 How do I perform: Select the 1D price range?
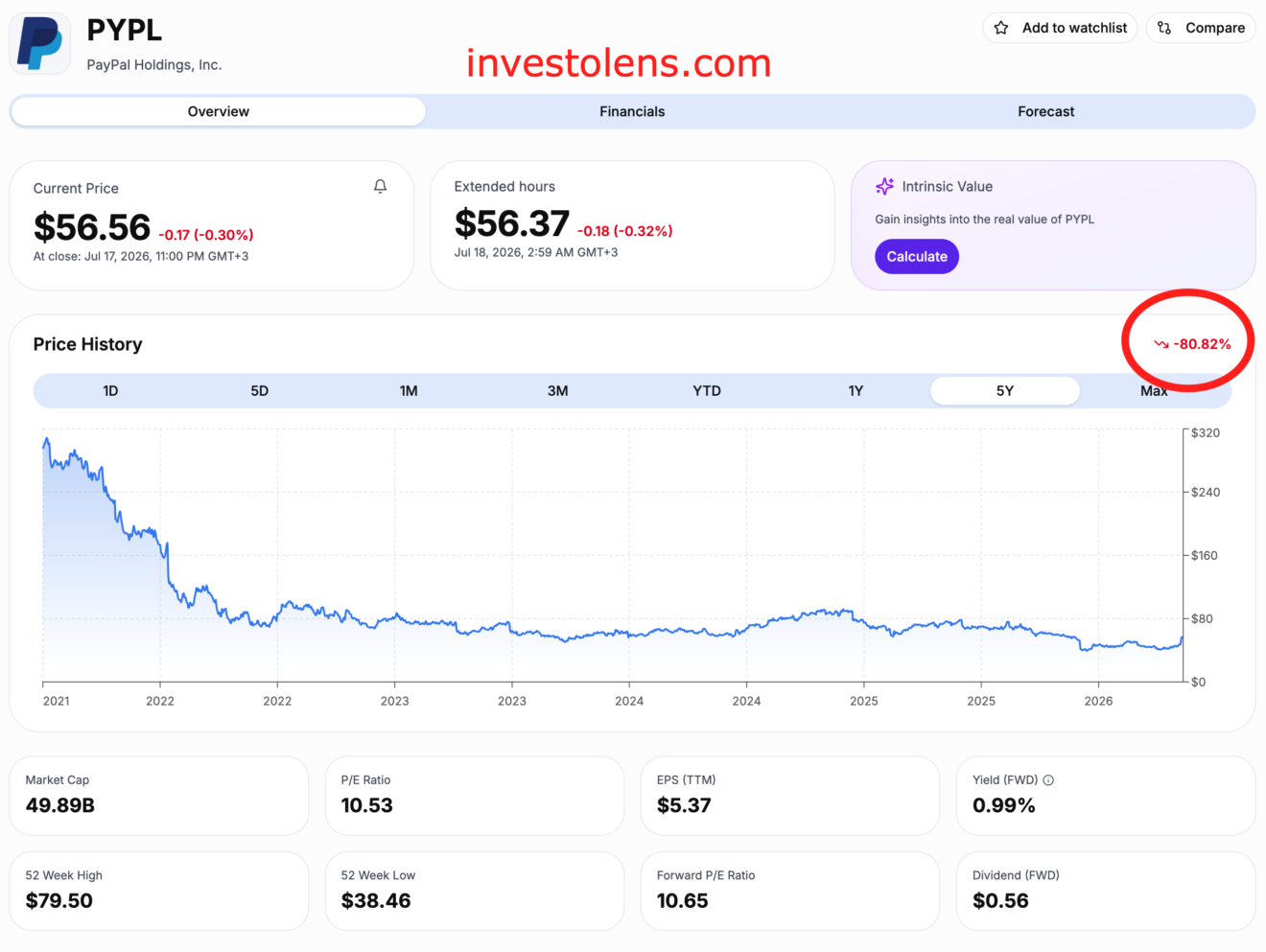coord(110,390)
